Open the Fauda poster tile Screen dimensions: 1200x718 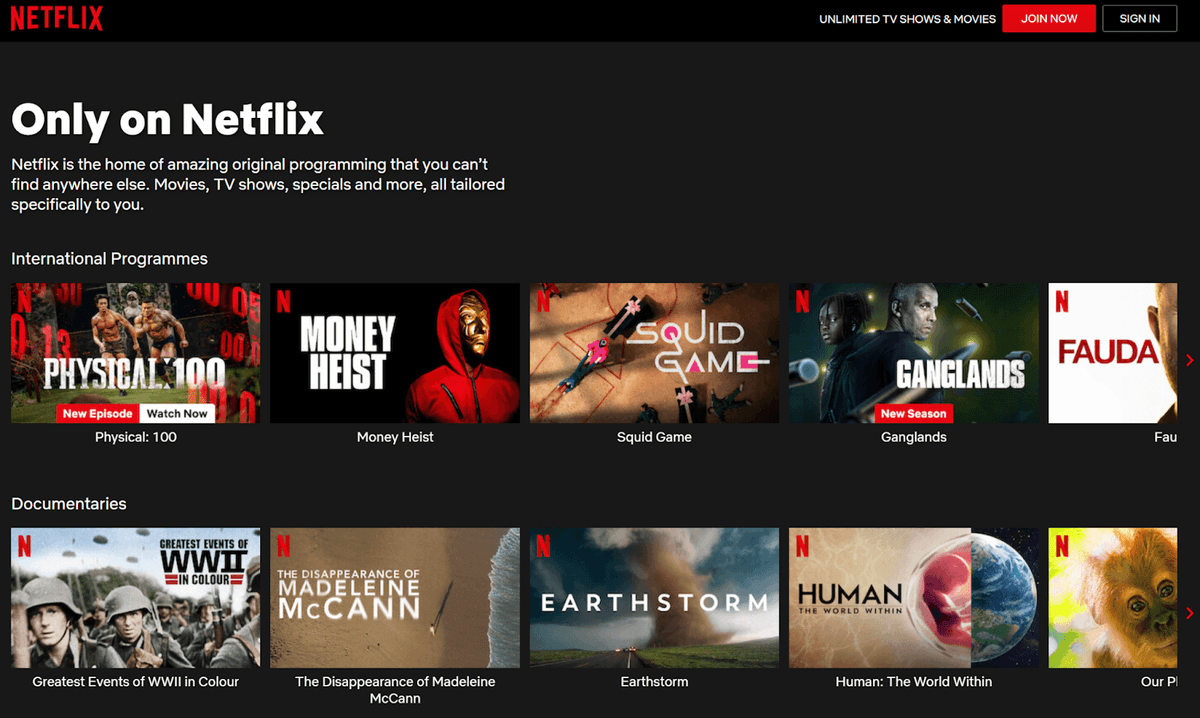[1112, 352]
